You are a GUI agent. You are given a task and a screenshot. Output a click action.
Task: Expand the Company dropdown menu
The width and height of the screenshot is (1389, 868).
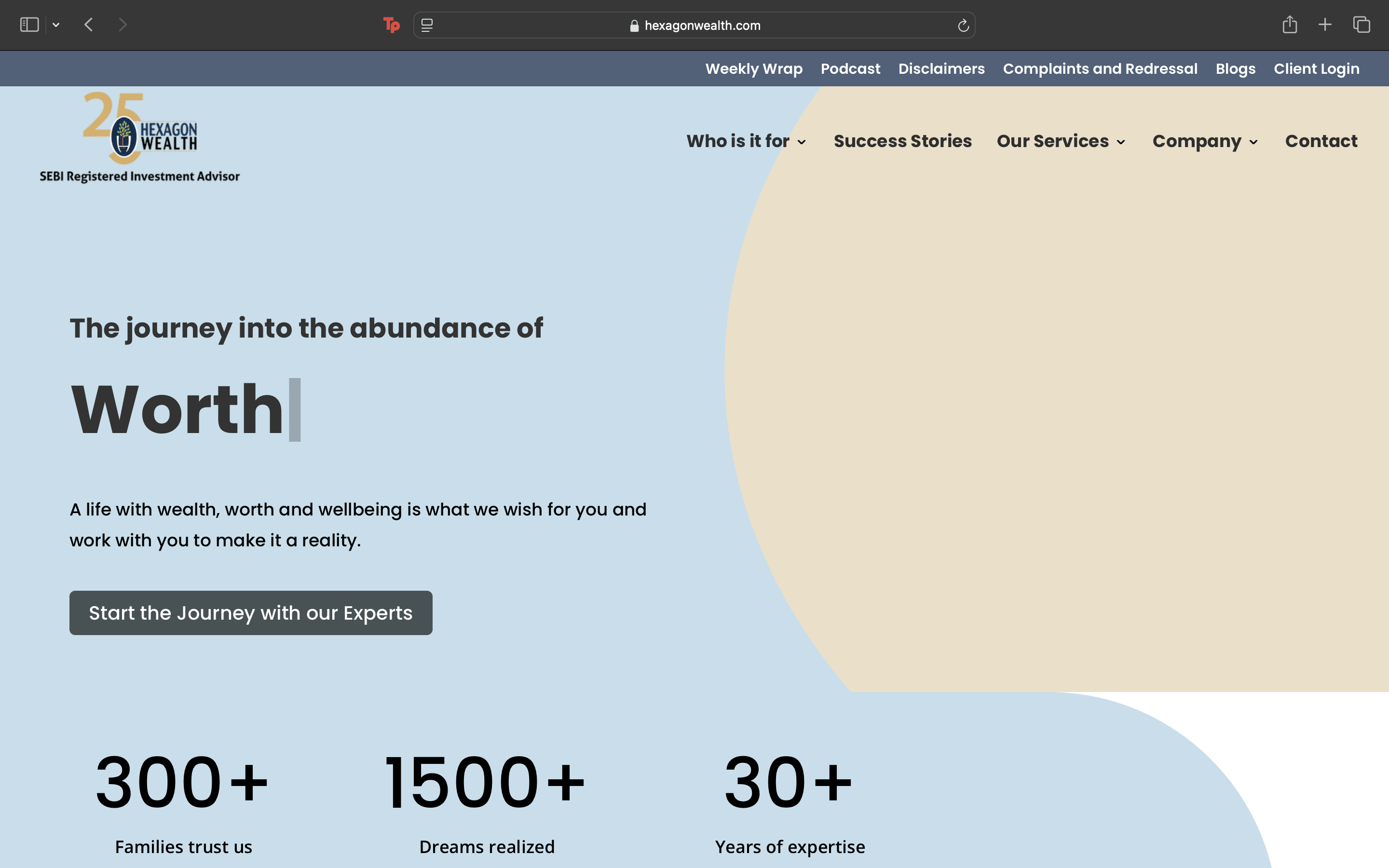coord(1205,141)
